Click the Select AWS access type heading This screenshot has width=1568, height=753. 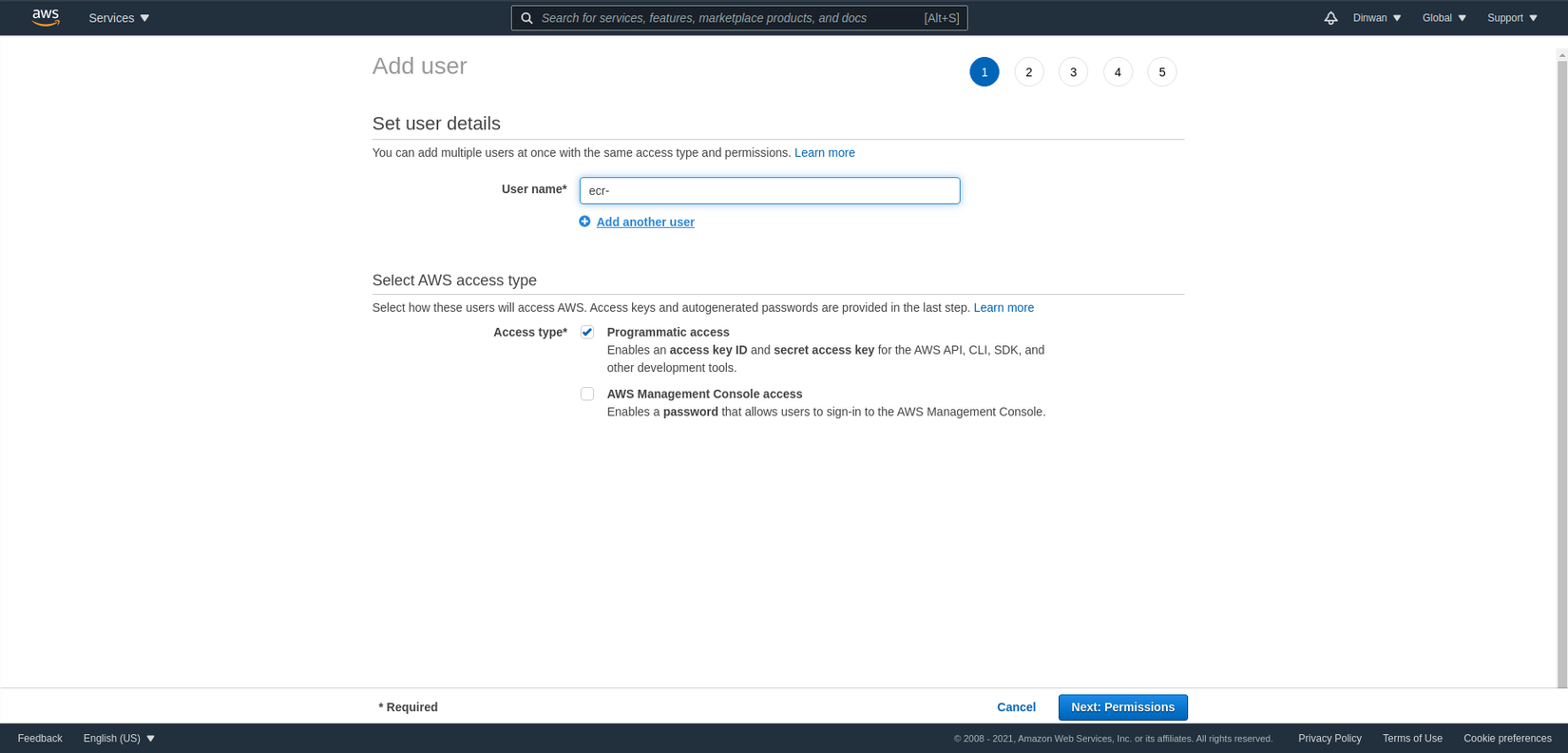tap(454, 280)
